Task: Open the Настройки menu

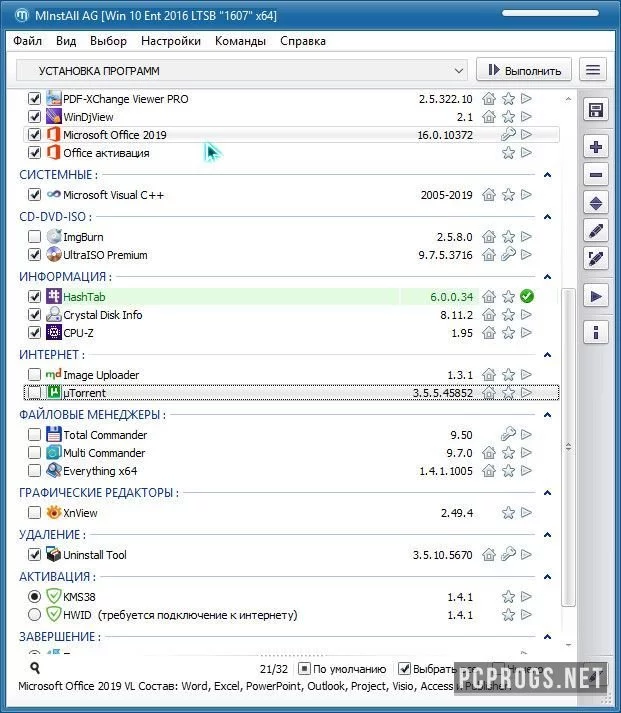Action: pos(171,41)
